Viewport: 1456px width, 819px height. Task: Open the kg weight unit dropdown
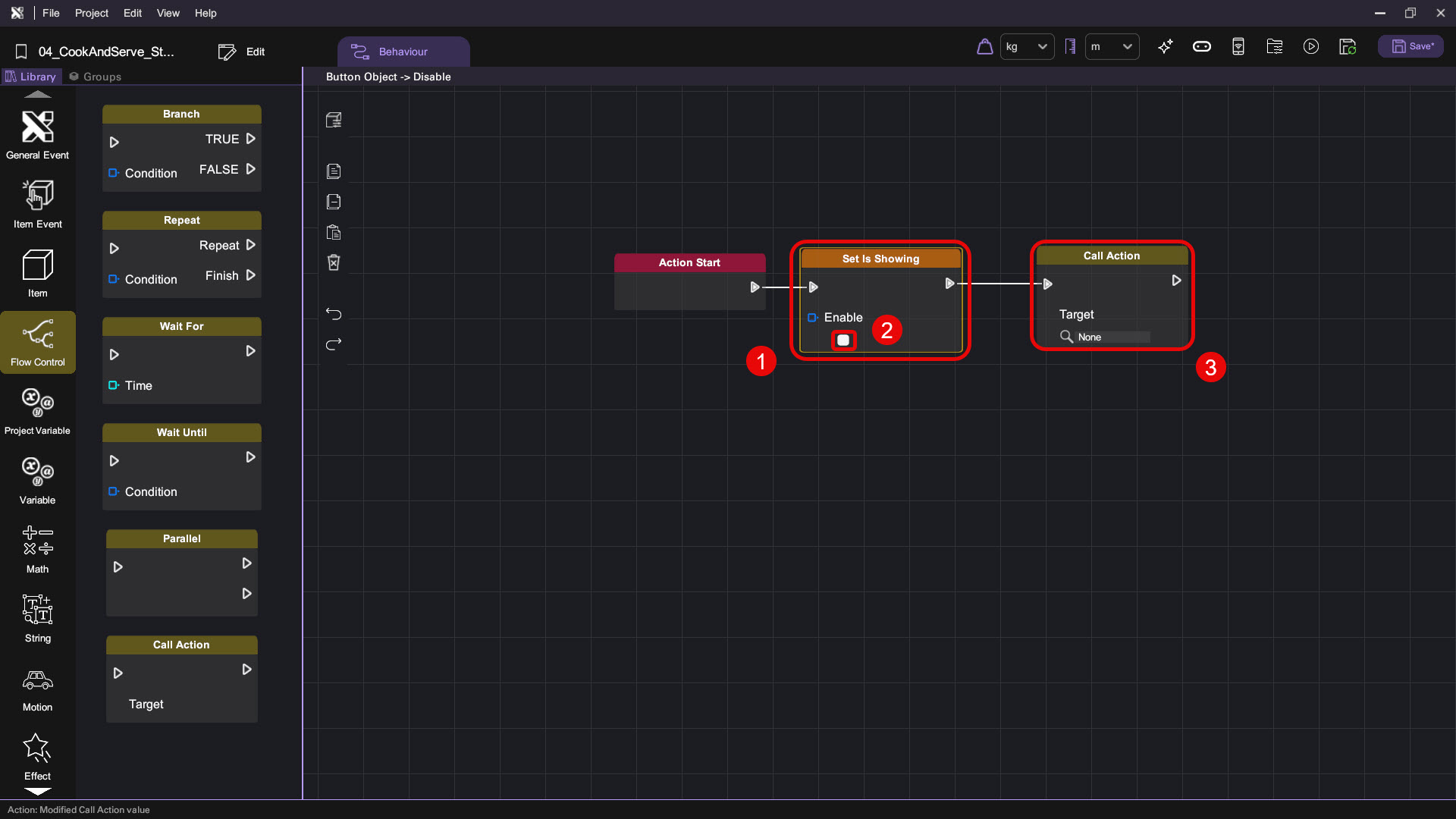tap(1027, 47)
